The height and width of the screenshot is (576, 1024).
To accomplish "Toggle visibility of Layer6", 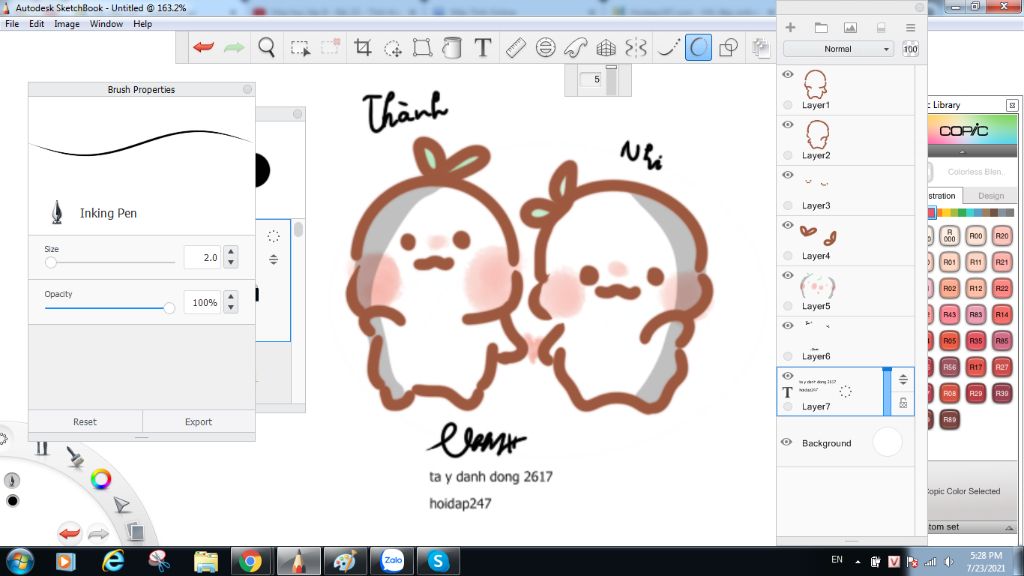I will 788,326.
